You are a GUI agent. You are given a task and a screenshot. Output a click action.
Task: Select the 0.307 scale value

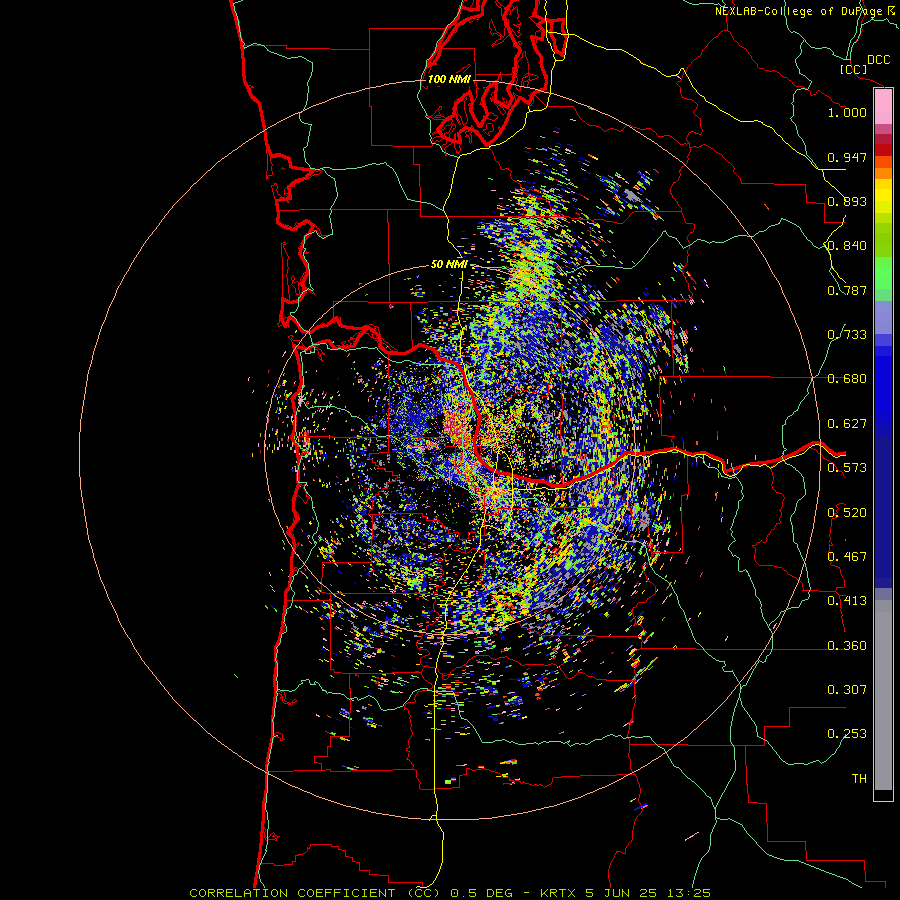(847, 690)
